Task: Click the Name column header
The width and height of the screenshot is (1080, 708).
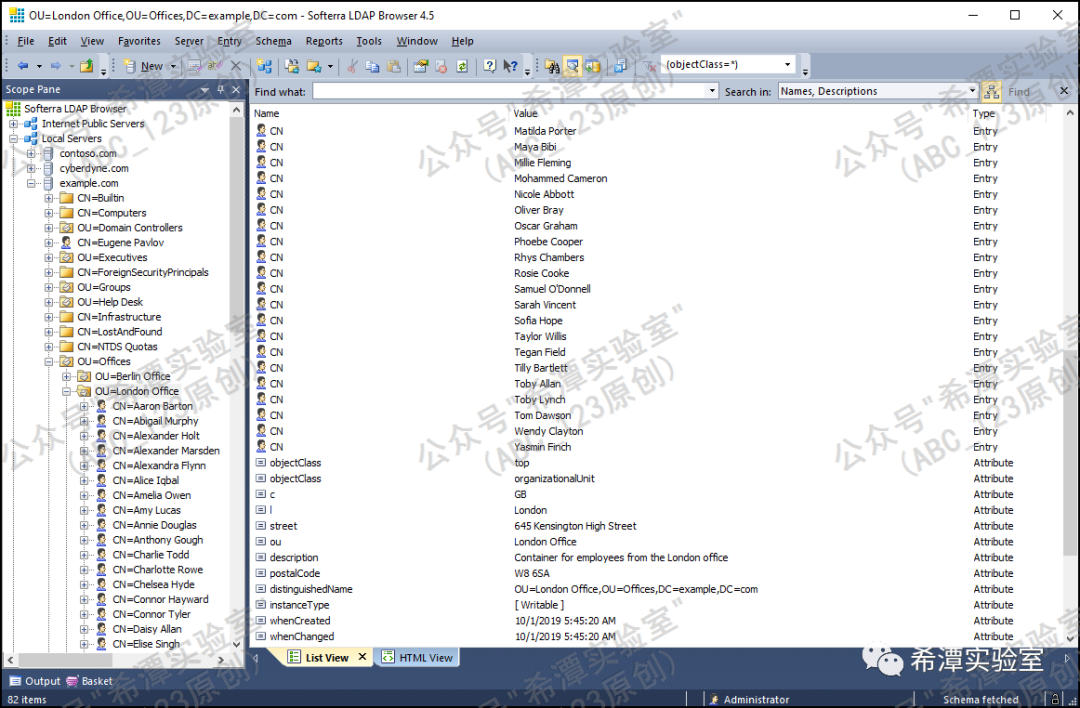Action: point(267,114)
